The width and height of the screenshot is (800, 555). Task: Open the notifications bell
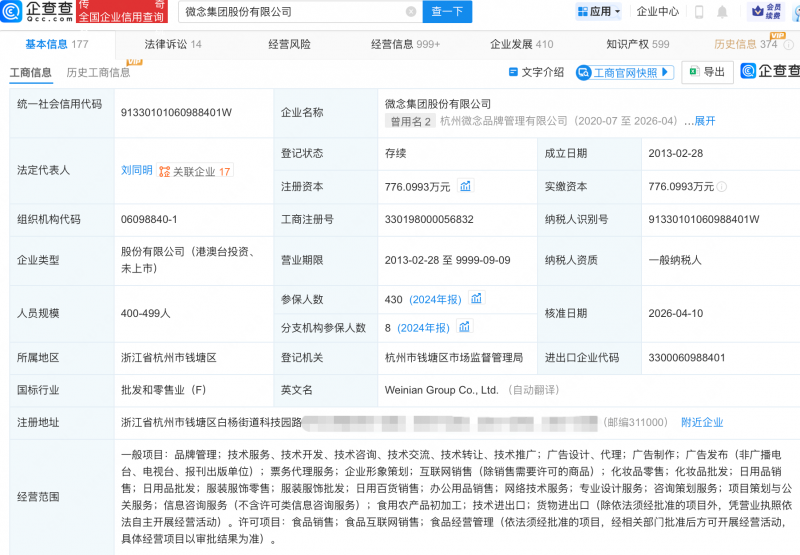click(x=721, y=12)
